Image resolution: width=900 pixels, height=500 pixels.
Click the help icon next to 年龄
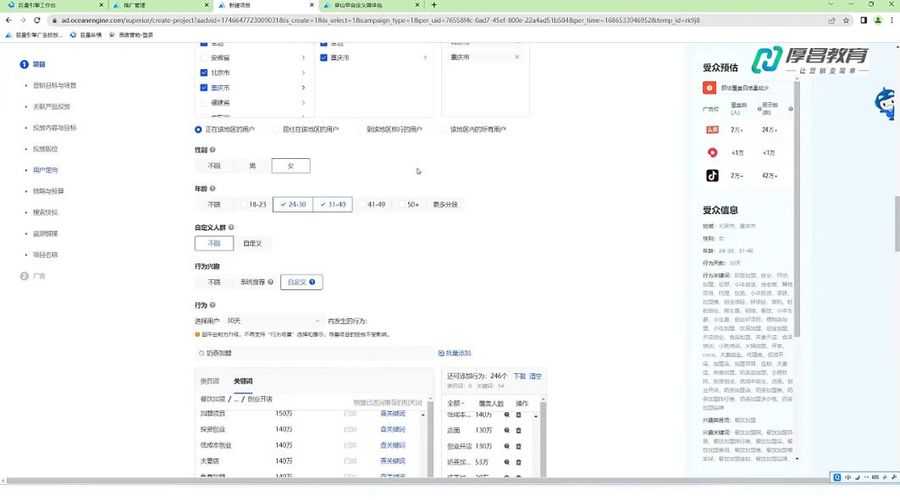212,188
